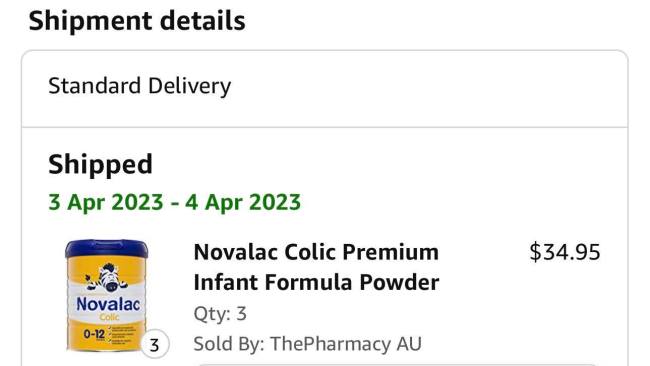
Task: Click the 3 Apr 2023 start date
Action: (106, 202)
